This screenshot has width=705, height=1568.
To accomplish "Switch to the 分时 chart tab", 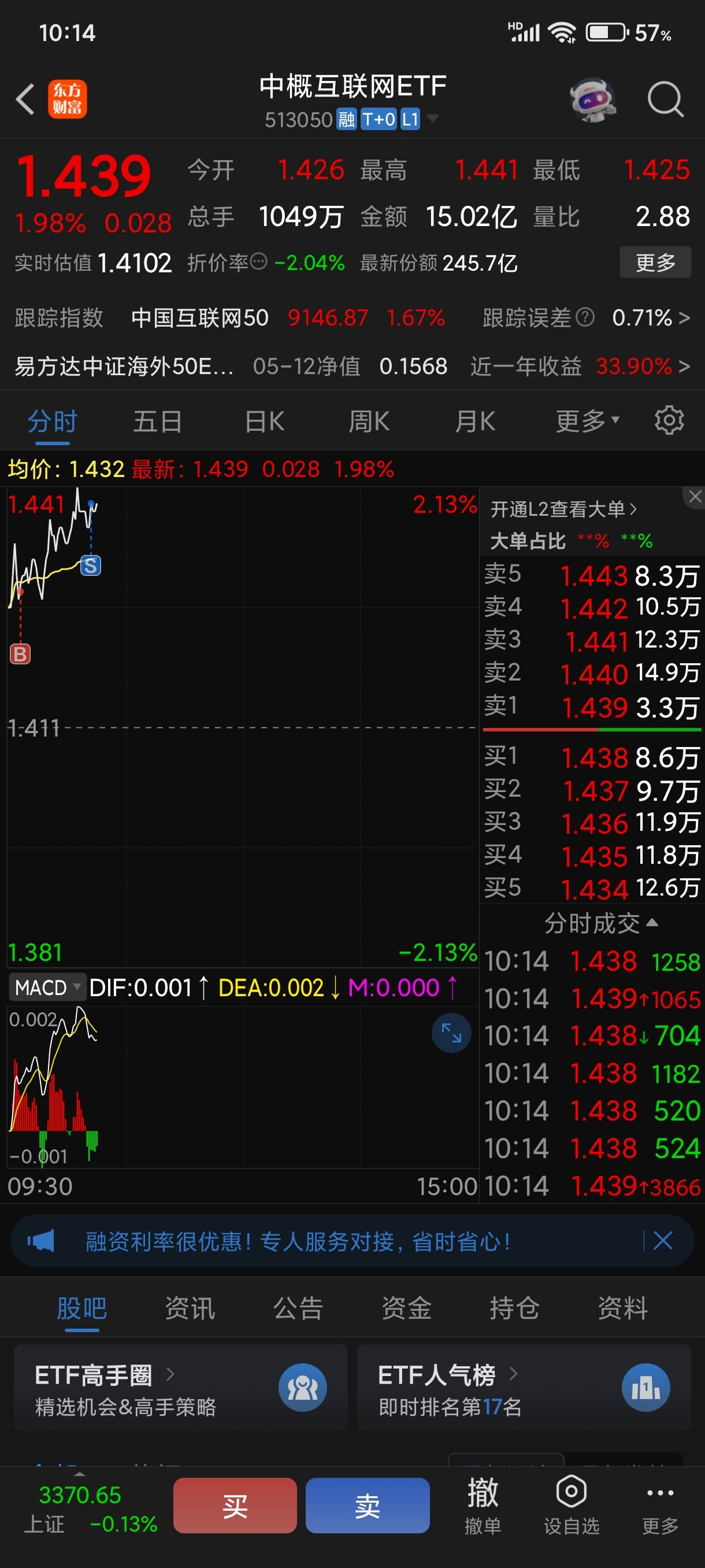I will (53, 420).
